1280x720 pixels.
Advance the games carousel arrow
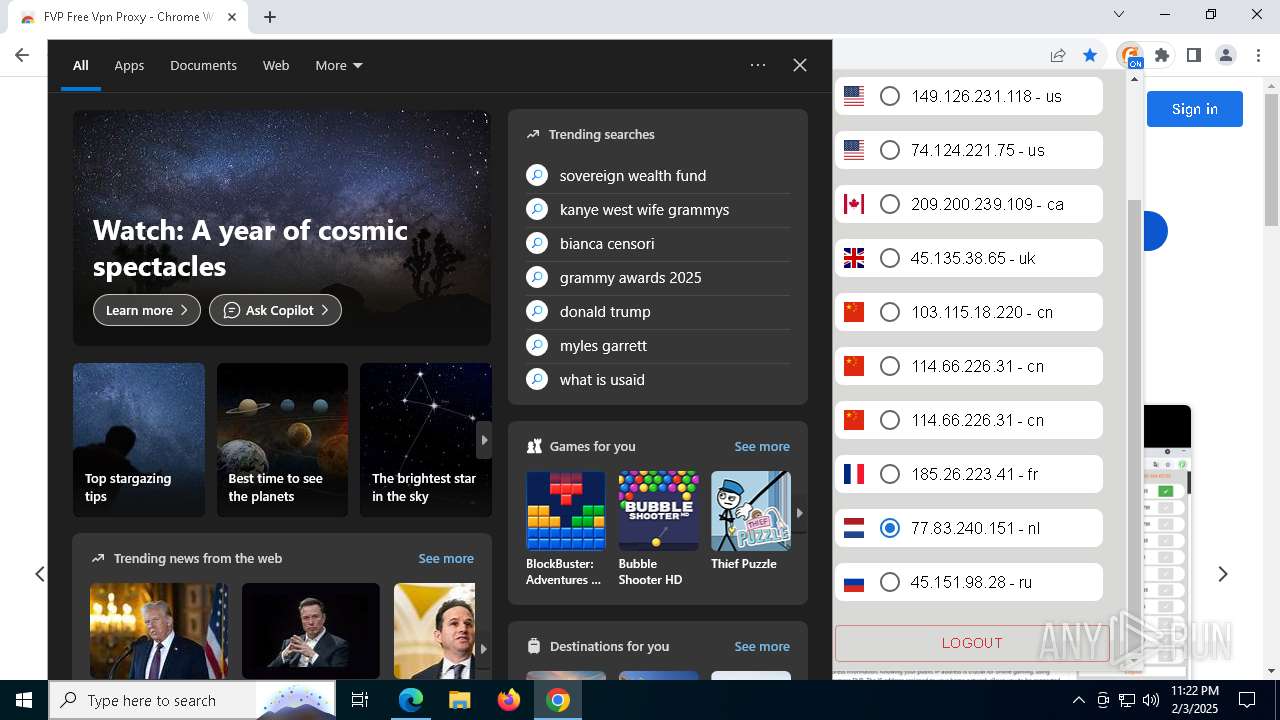[799, 513]
